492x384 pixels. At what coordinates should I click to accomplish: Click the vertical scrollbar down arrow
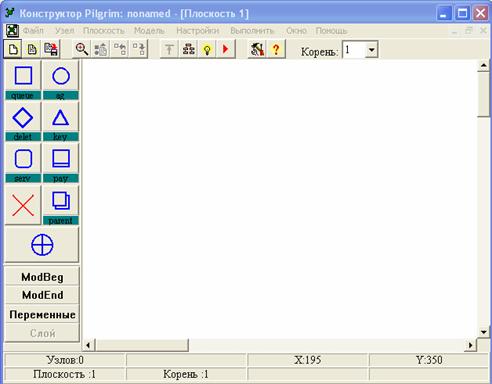483,332
